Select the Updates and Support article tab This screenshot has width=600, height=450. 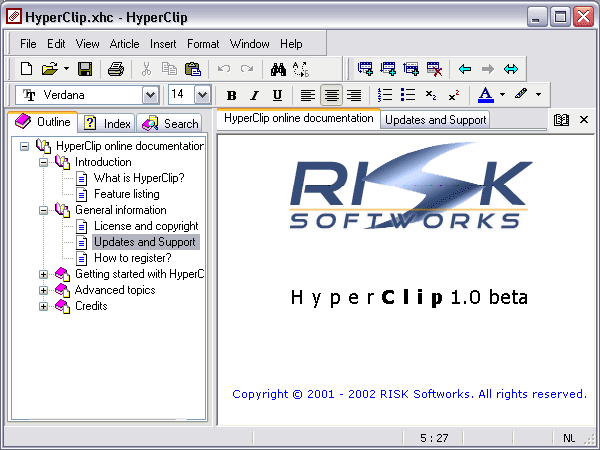point(435,120)
